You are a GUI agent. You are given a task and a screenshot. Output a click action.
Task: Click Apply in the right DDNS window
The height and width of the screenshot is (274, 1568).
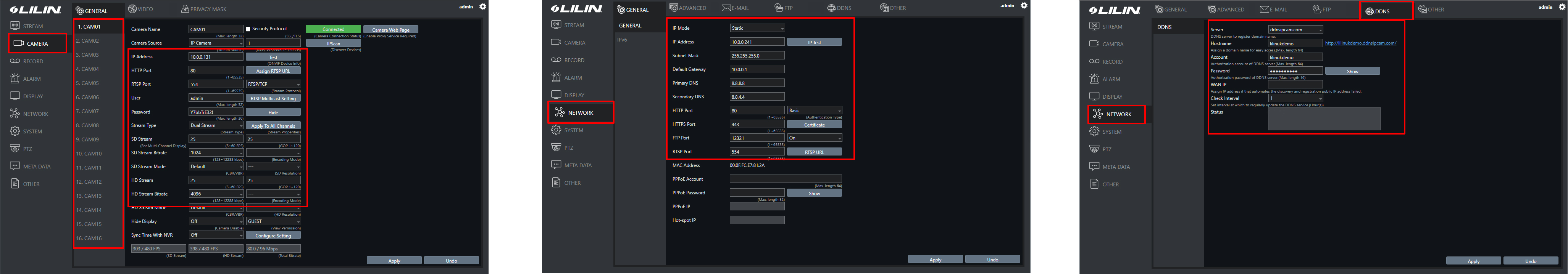pos(1474,261)
